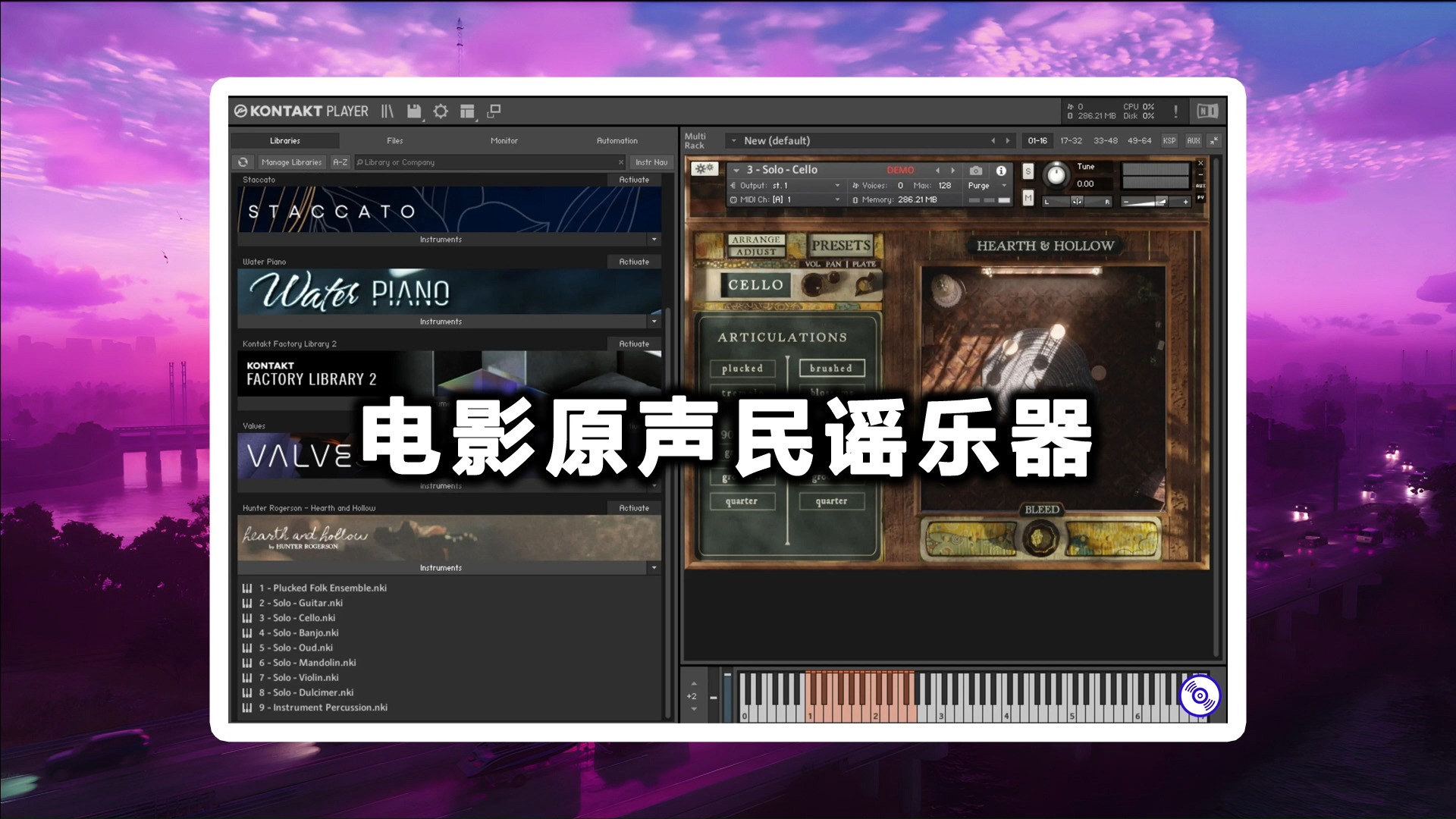
Task: Toggle instrument AUX button
Action: [1200, 186]
